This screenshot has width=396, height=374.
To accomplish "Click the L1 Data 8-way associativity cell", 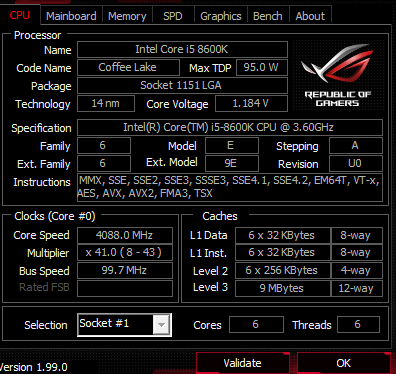I will tap(357, 235).
